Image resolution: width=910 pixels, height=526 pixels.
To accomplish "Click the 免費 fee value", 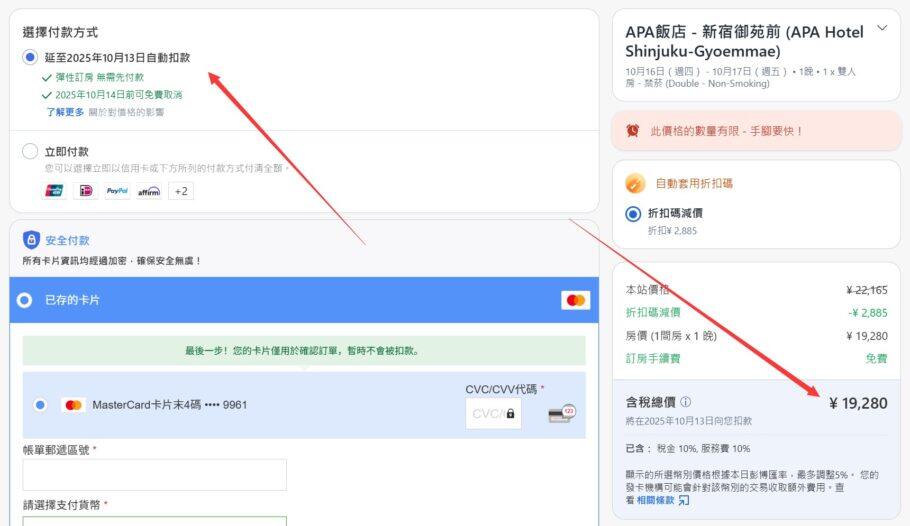I will click(x=876, y=358).
